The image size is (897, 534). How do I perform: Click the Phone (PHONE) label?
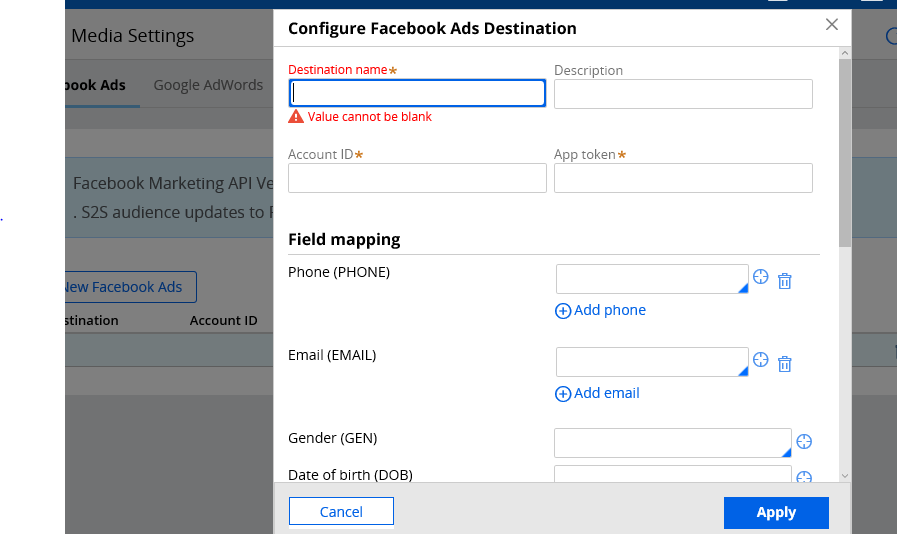(x=339, y=272)
